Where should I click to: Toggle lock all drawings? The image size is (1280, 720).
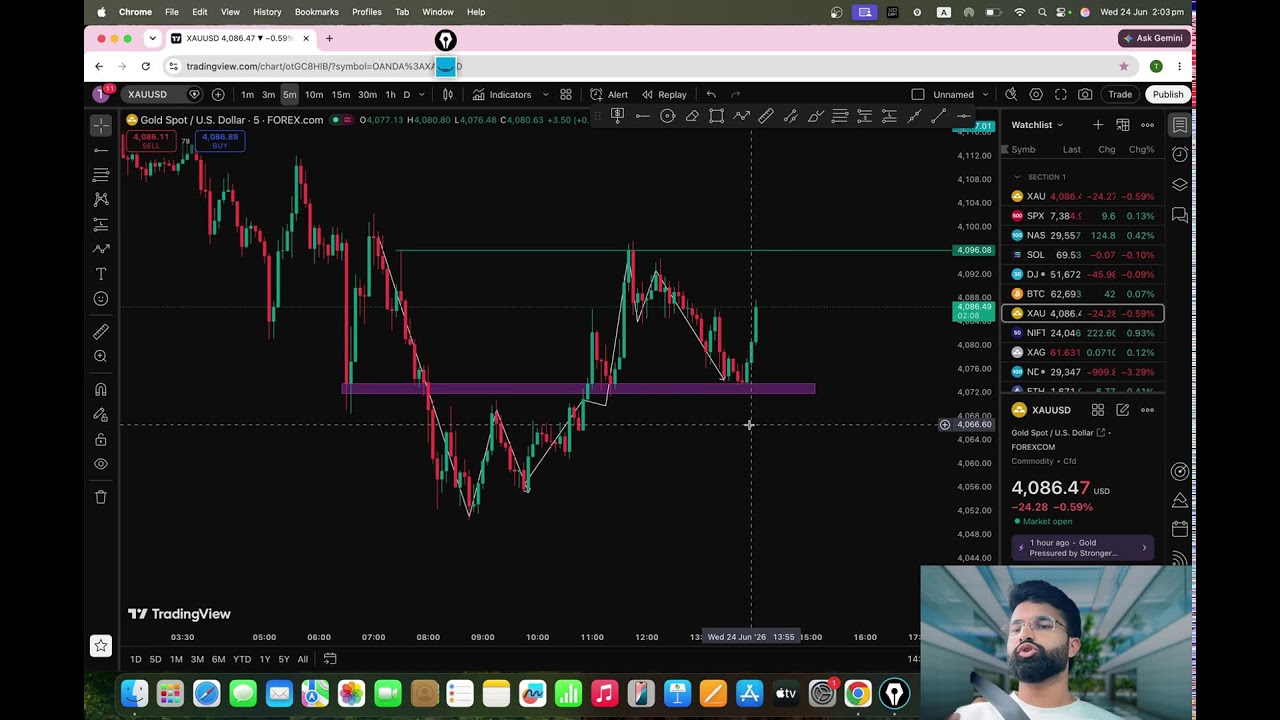click(x=101, y=440)
